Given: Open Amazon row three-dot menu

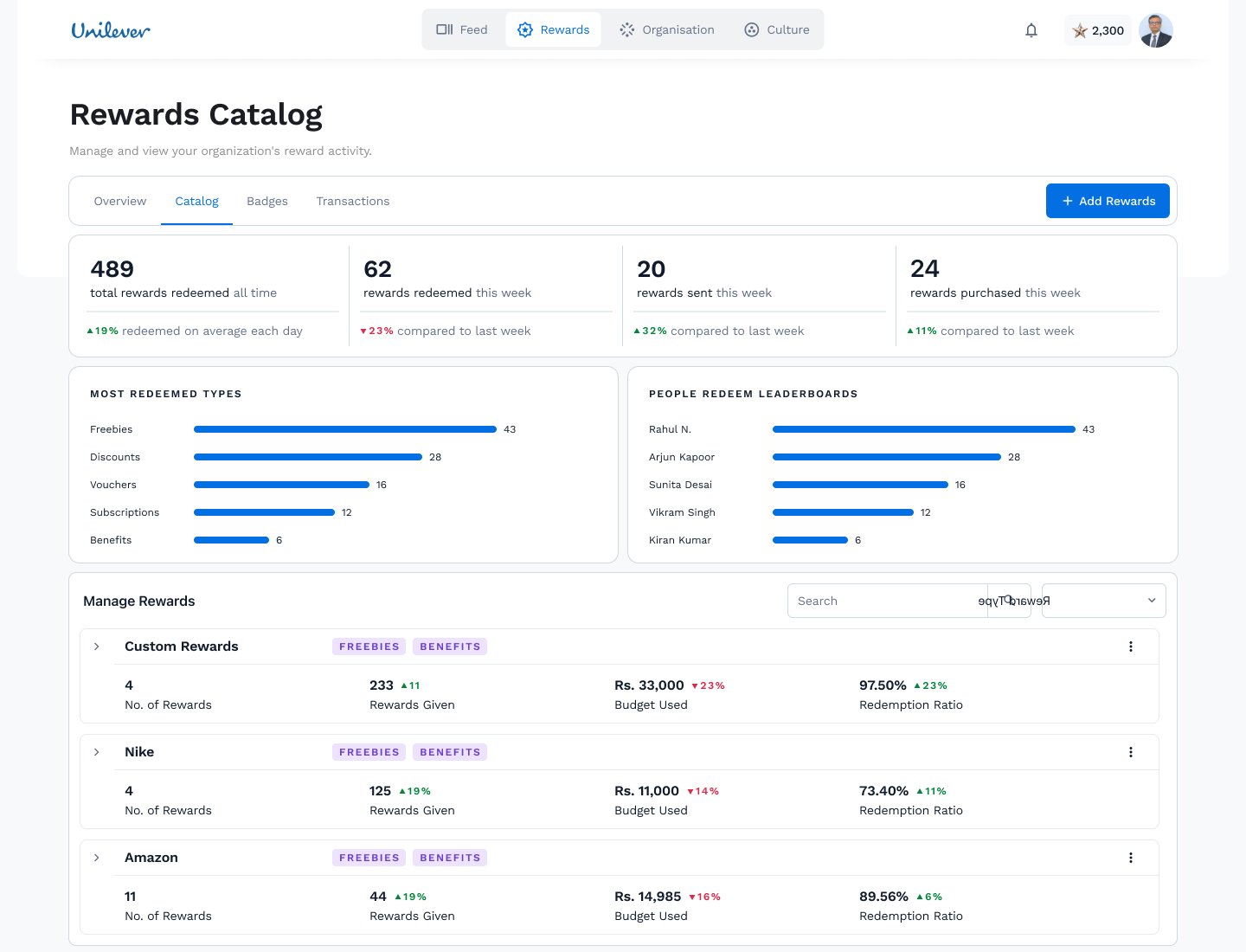Looking at the screenshot, I should [x=1131, y=858].
